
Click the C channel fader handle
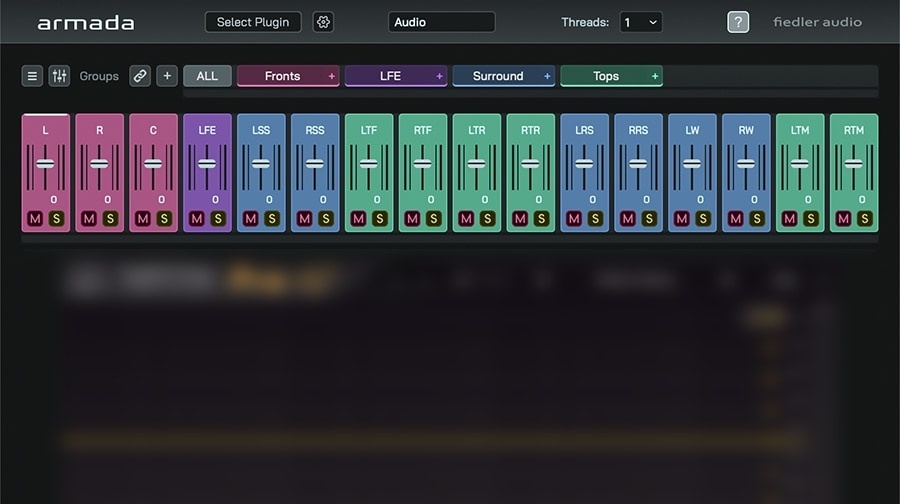(153, 163)
